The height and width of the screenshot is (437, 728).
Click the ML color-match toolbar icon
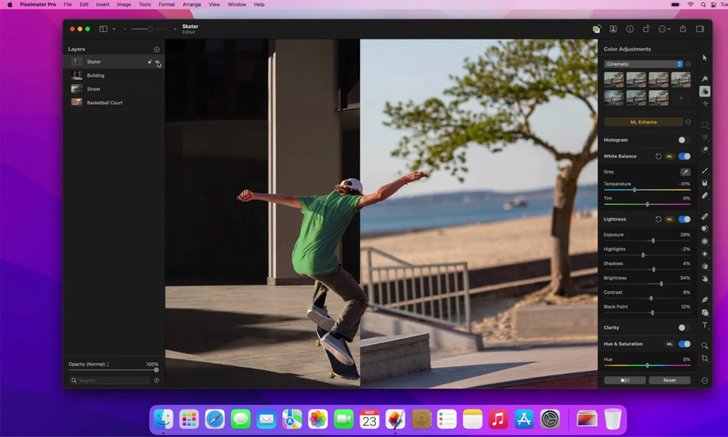click(597, 29)
